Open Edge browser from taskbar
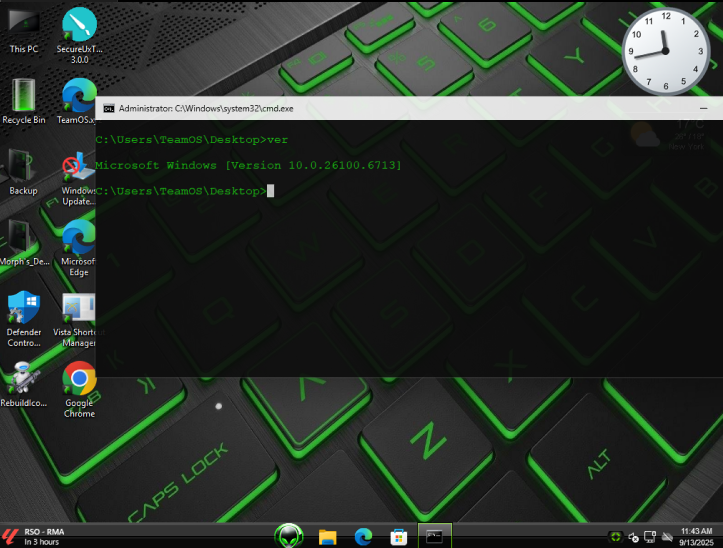This screenshot has height=548, width=723. (363, 537)
